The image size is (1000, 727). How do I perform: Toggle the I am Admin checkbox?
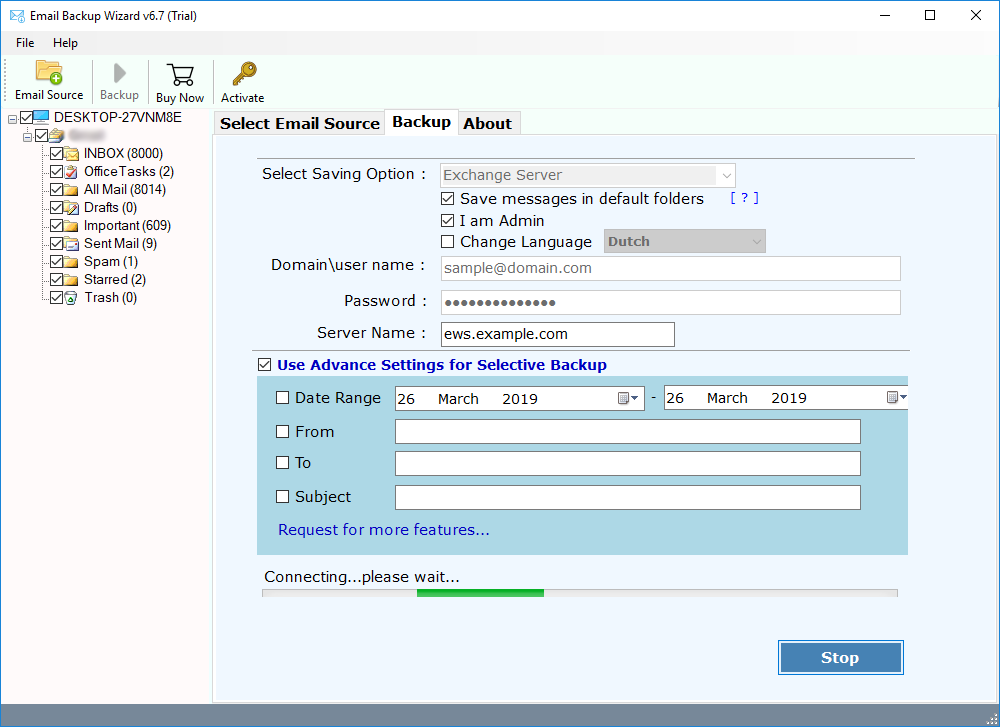click(448, 221)
